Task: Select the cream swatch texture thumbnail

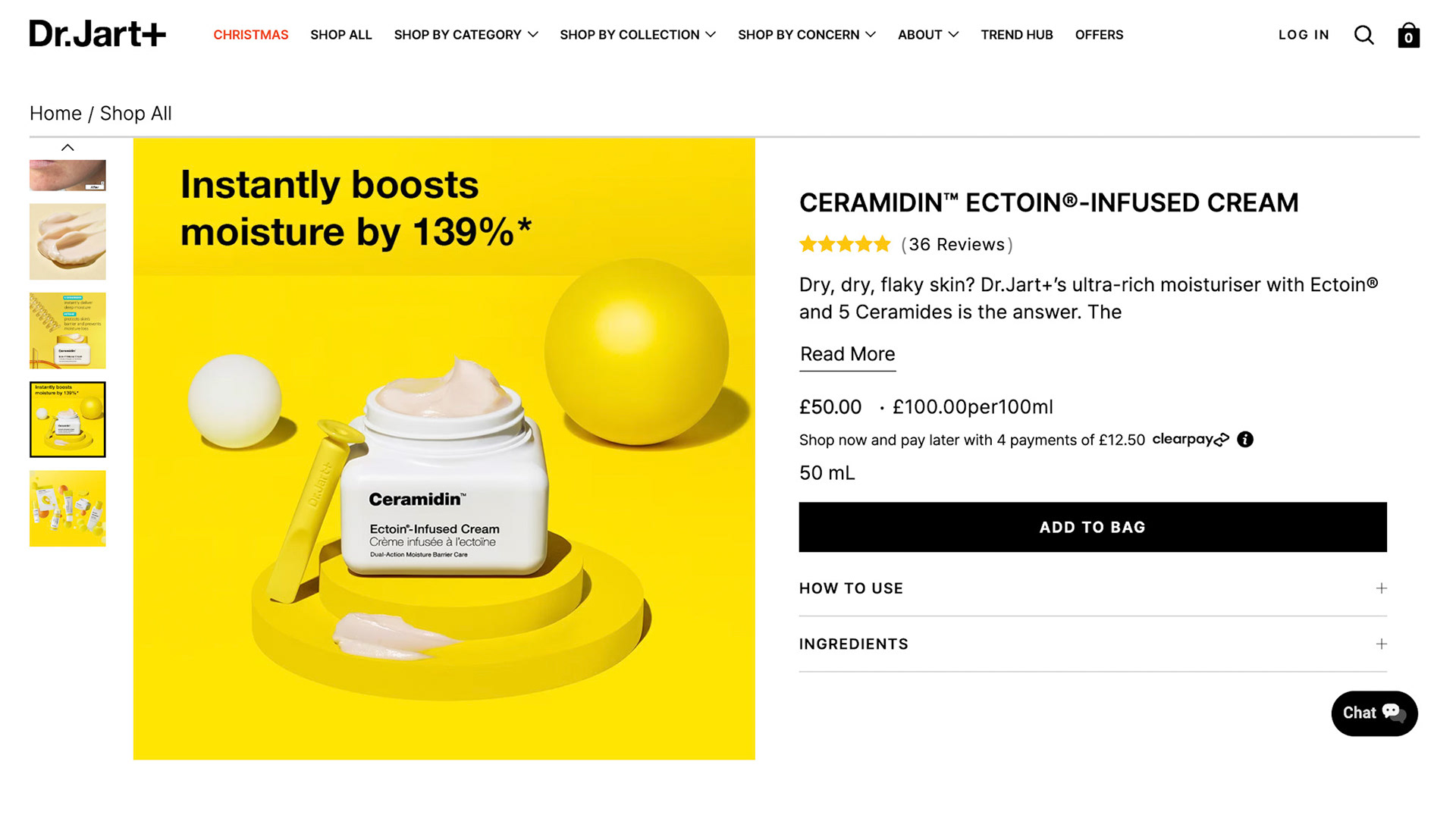Action: [67, 242]
